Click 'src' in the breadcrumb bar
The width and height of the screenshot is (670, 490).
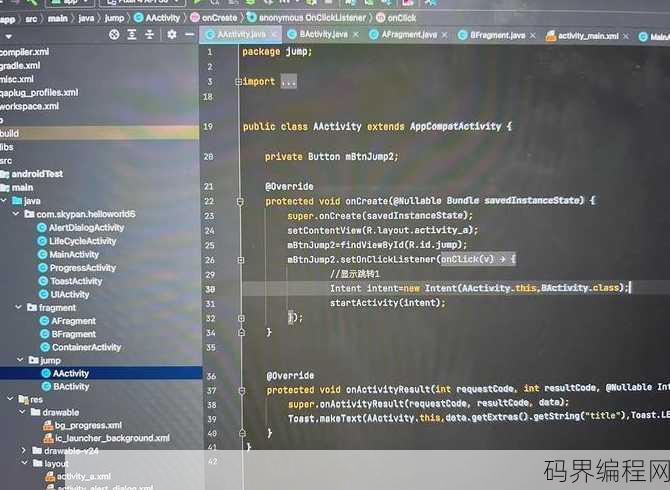[x=31, y=19]
